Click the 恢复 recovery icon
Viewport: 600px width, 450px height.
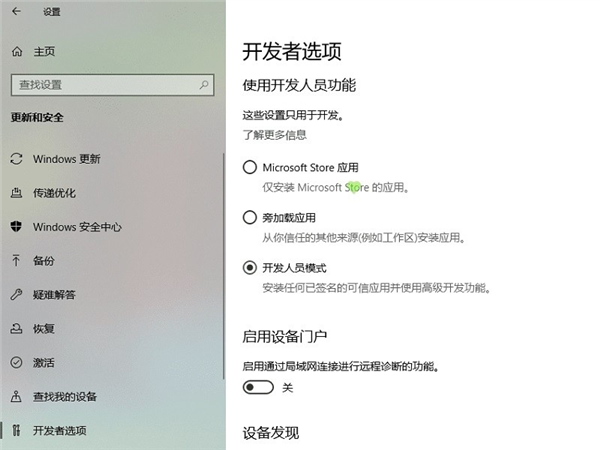pyautogui.click(x=16, y=329)
